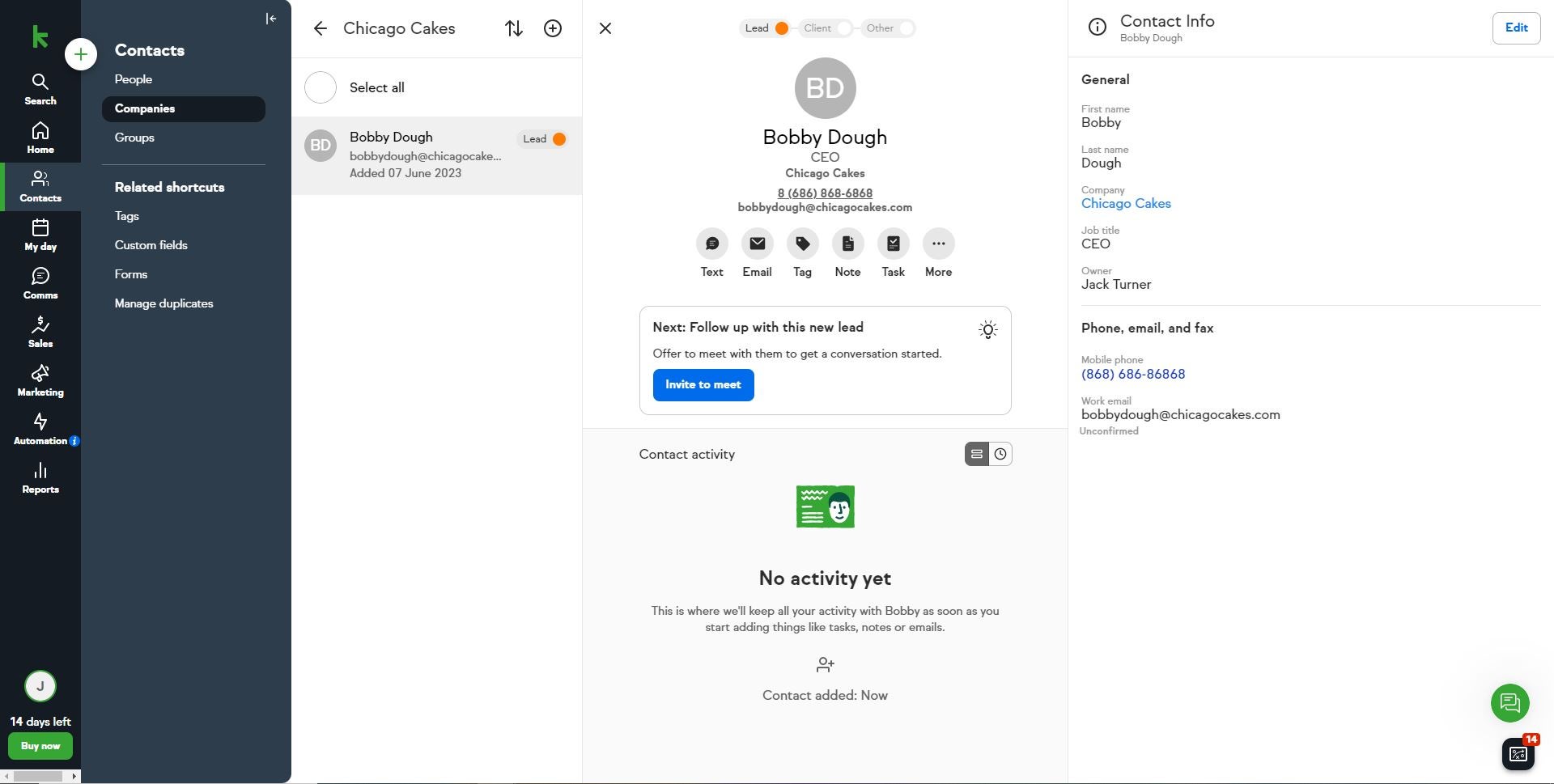Screen dimensions: 1554x784
Task: Open the Note action icon
Action: point(847,244)
